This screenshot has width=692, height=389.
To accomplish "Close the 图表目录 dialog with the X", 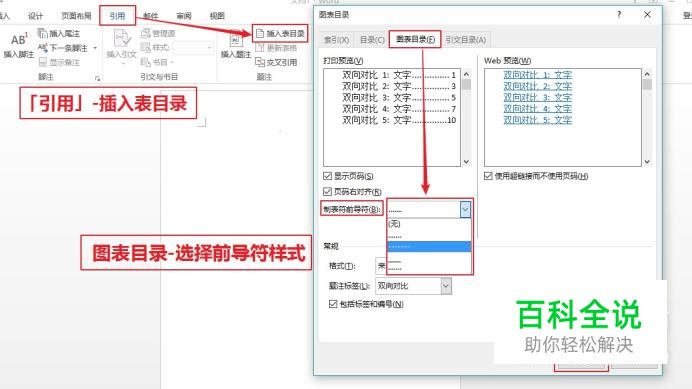I will [647, 15].
